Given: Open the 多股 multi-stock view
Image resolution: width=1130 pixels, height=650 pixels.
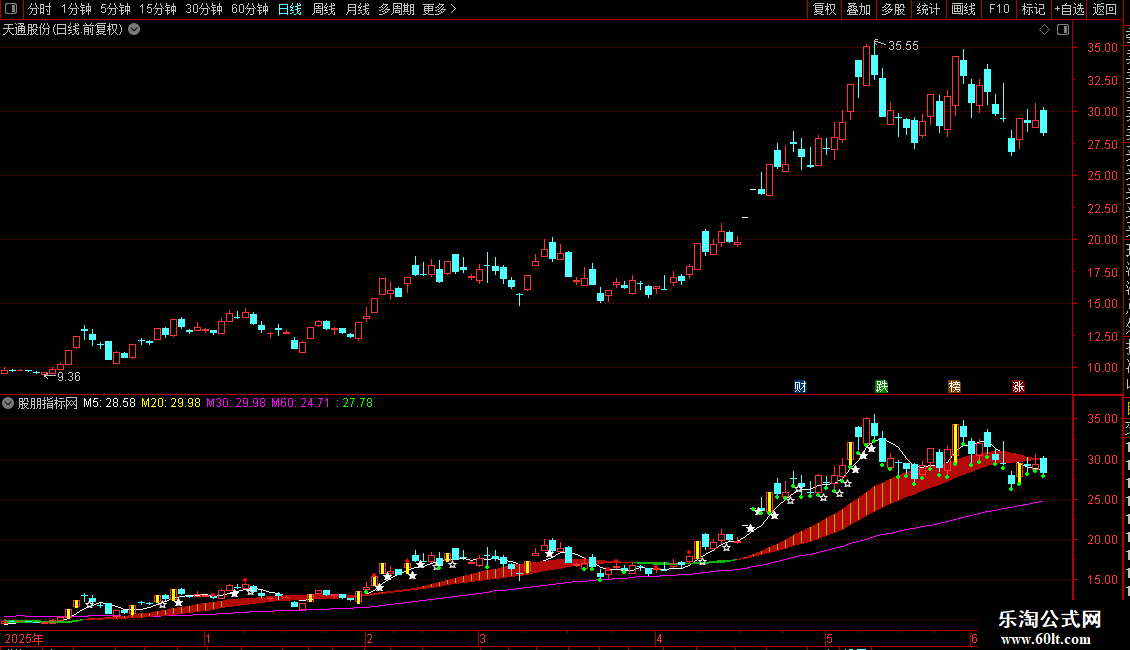Looking at the screenshot, I should click(x=893, y=9).
